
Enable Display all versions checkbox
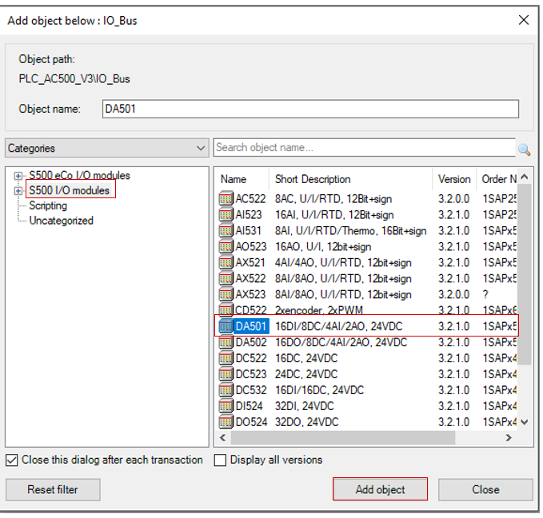[220, 461]
